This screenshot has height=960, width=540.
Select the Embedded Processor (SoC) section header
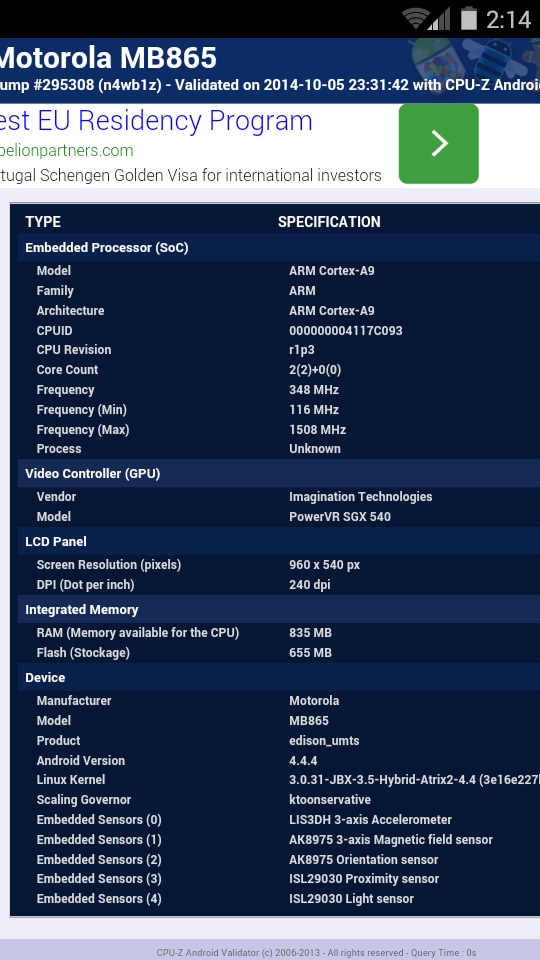coord(279,247)
